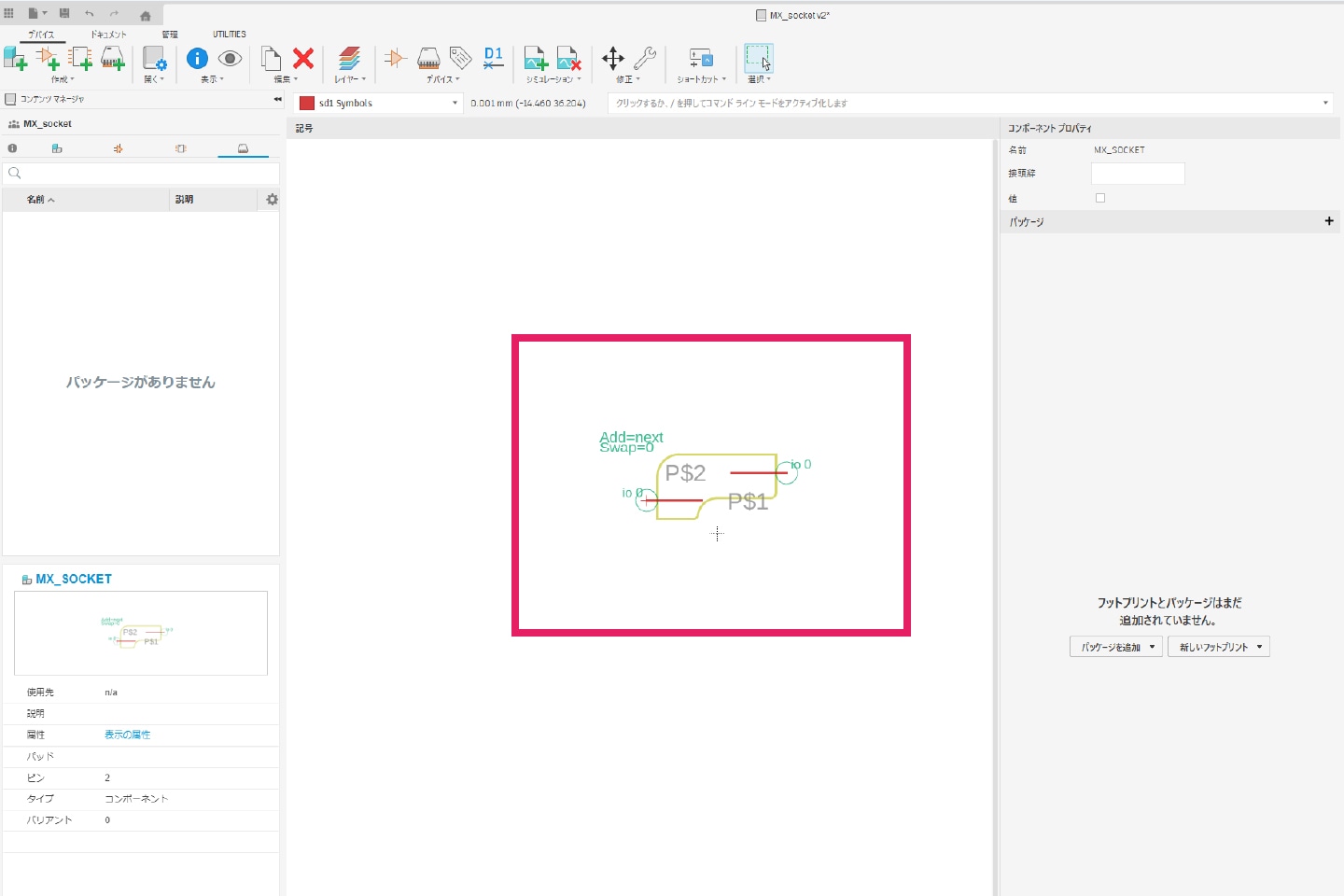Click the 接頭辞 input field
1344x896 pixels.
[x=1138, y=174]
